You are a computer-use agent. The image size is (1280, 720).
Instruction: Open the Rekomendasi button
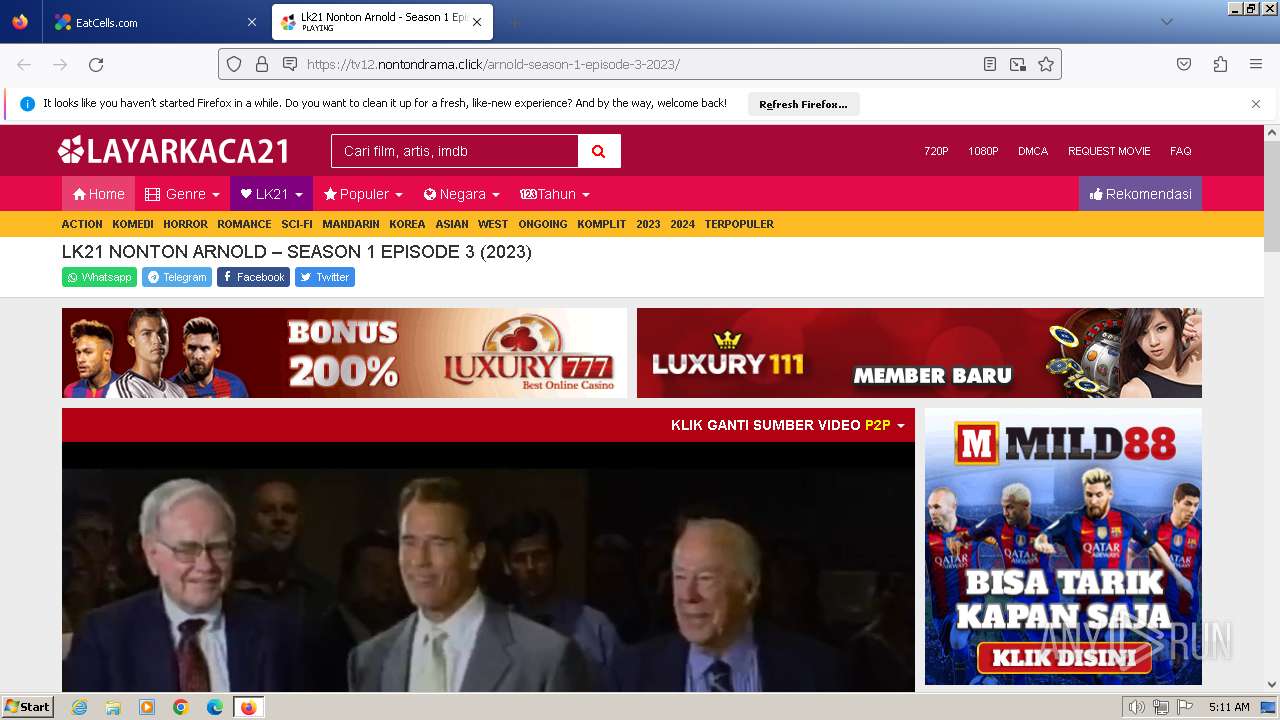point(1140,194)
